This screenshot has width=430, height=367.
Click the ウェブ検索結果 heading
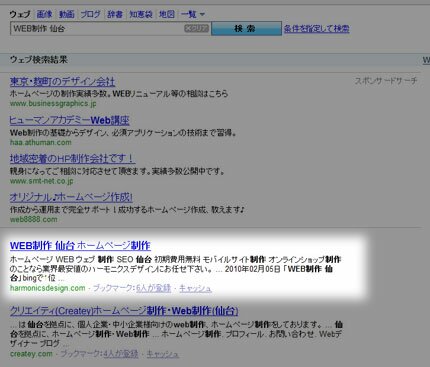39,60
